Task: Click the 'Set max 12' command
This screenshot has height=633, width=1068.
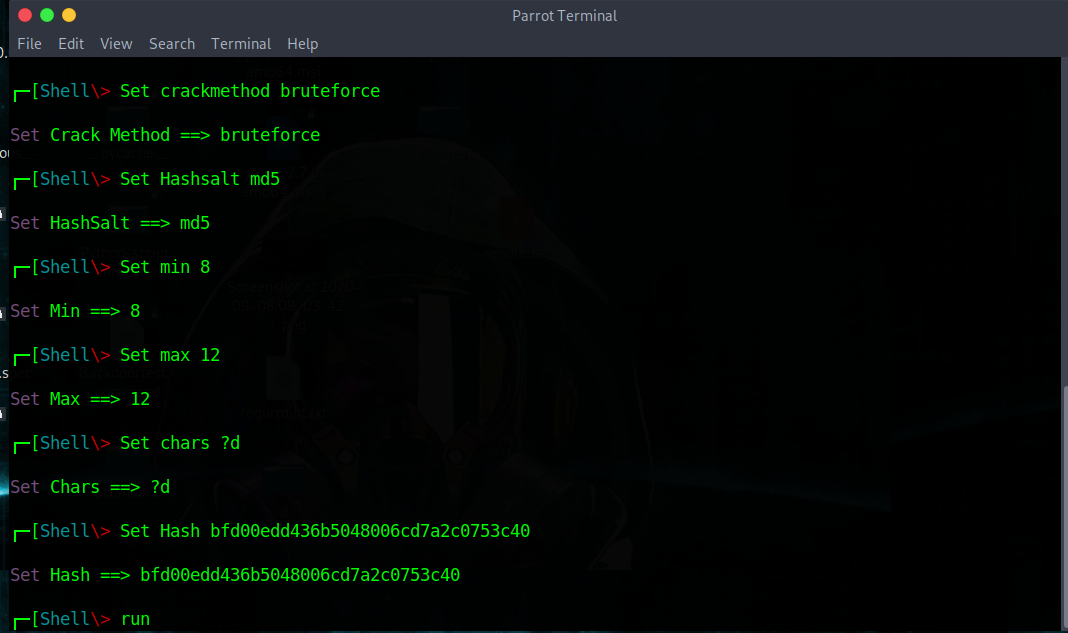Action: (170, 355)
